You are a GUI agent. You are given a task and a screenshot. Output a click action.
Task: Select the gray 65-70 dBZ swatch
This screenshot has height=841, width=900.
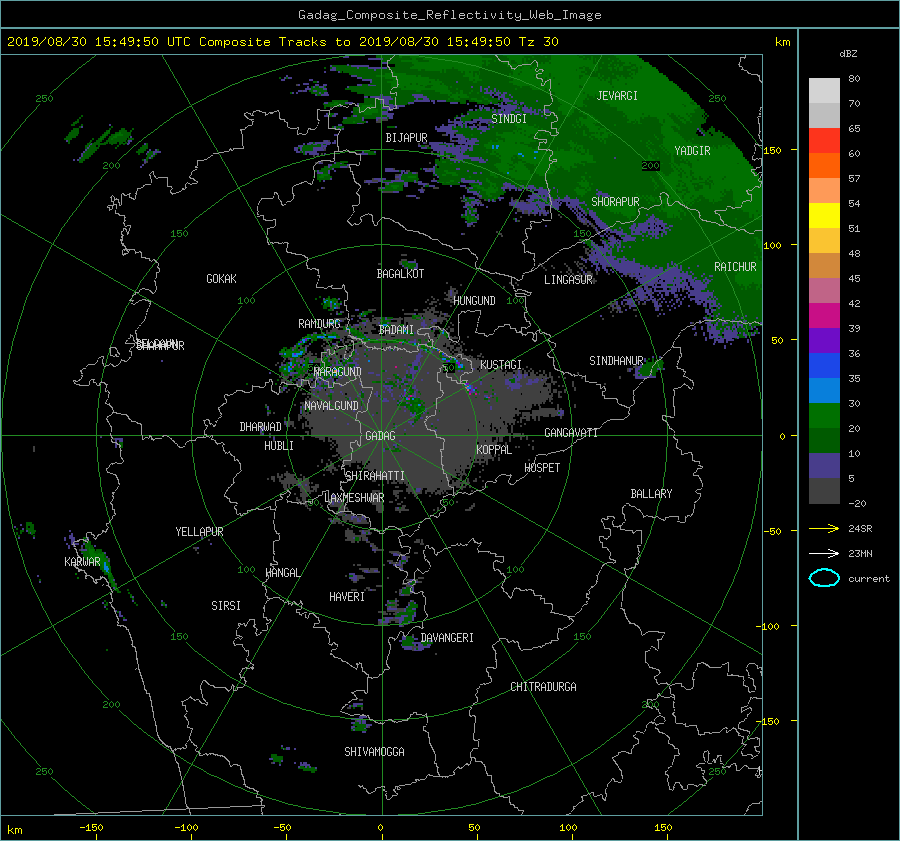(824, 115)
